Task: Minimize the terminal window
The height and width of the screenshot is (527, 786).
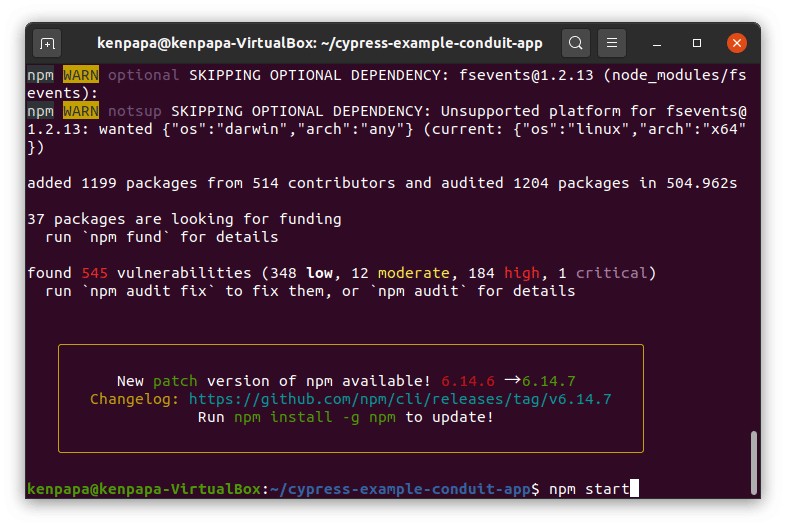Action: pos(660,43)
